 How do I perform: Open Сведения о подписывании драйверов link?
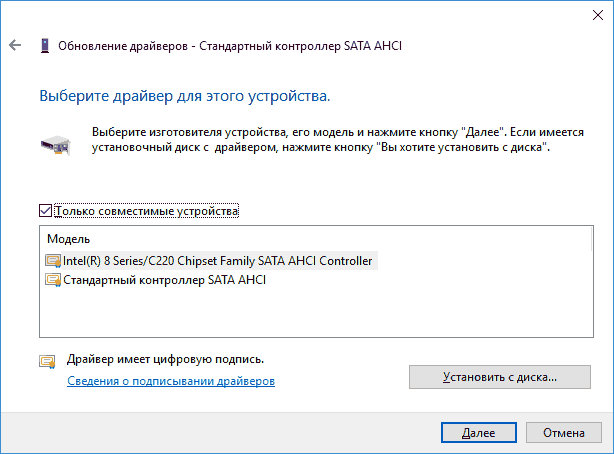point(171,381)
